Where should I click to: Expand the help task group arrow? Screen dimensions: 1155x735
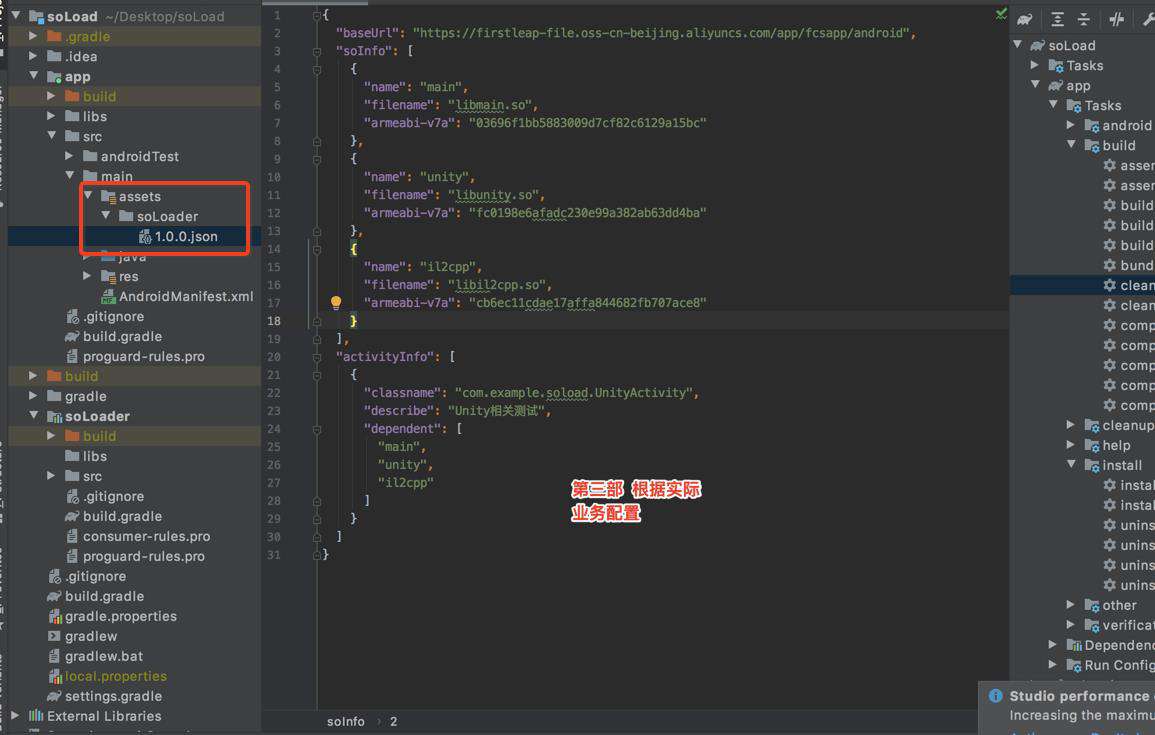tap(1071, 445)
